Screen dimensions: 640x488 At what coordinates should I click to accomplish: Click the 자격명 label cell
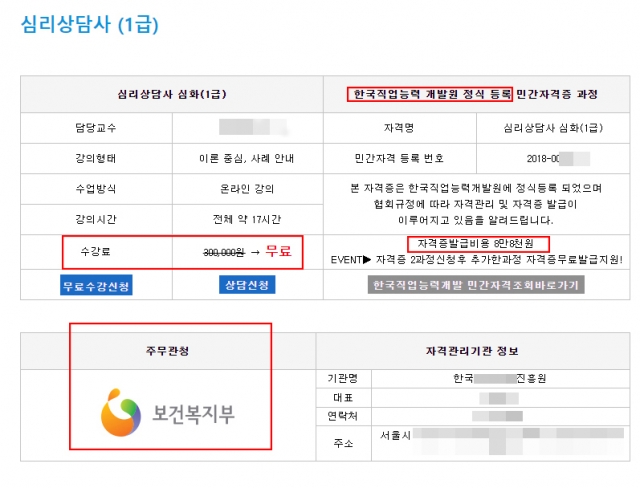[x=400, y=128]
